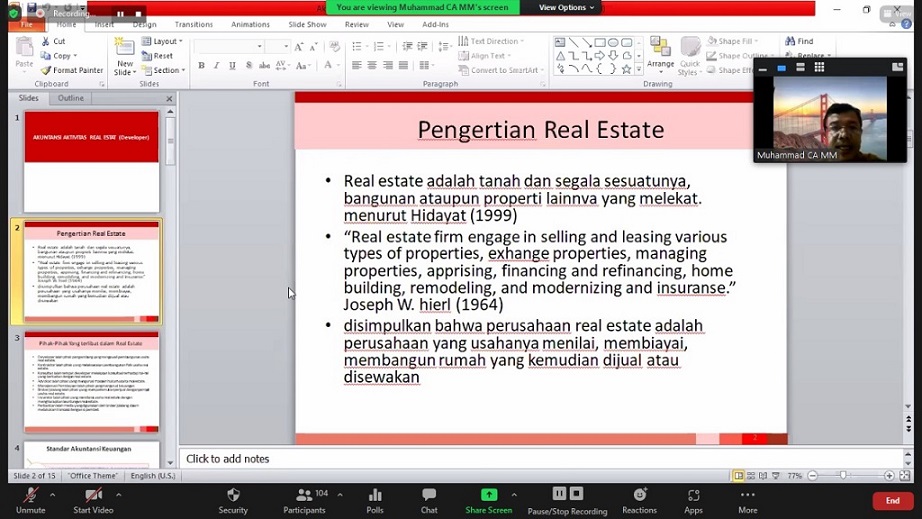Select slide 3 thumbnail Pihak-Pihak
922x519 pixels.
tap(91, 382)
